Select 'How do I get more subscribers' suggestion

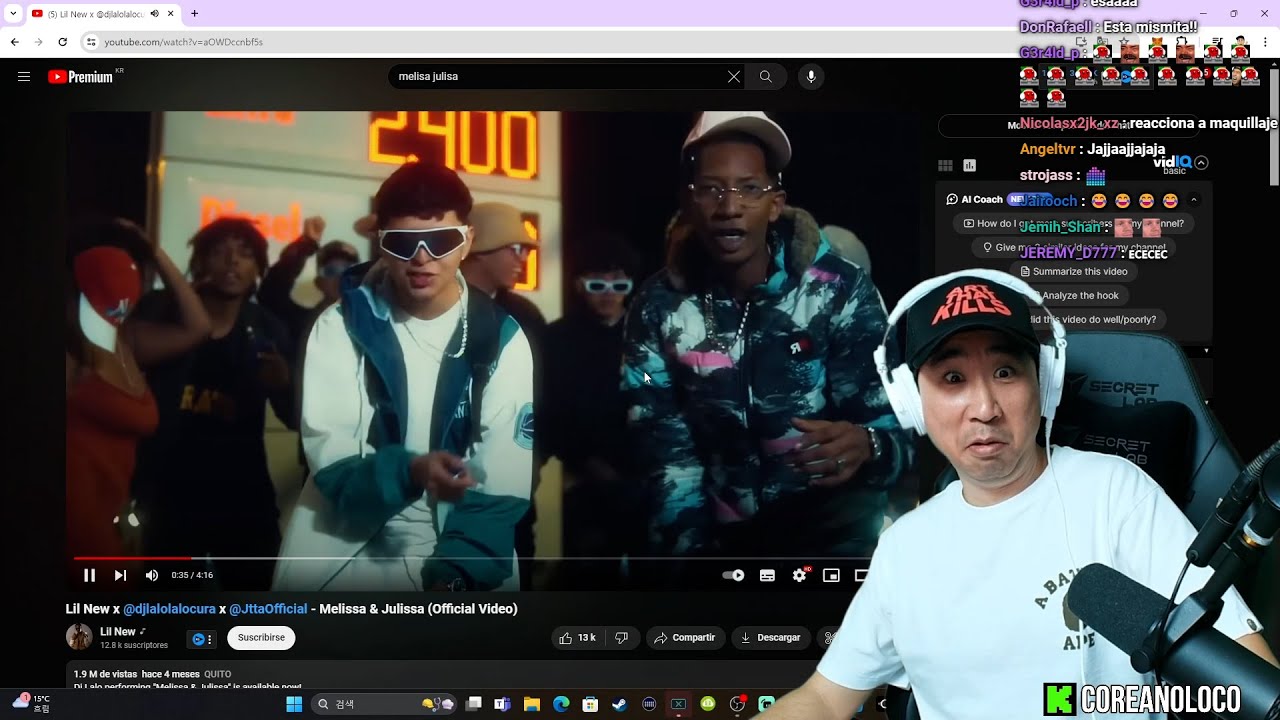pyautogui.click(x=1073, y=224)
